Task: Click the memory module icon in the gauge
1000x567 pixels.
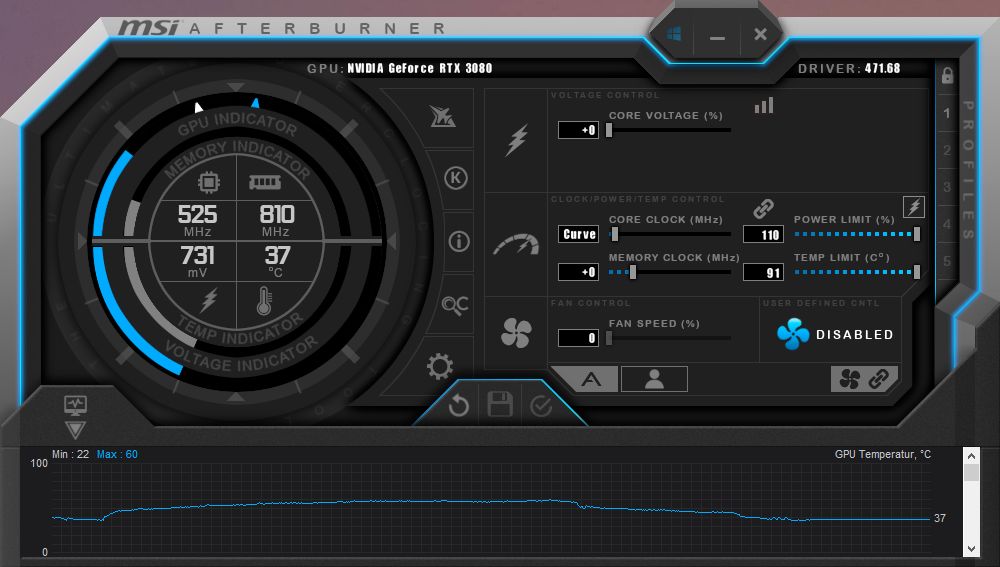Action: [x=265, y=183]
